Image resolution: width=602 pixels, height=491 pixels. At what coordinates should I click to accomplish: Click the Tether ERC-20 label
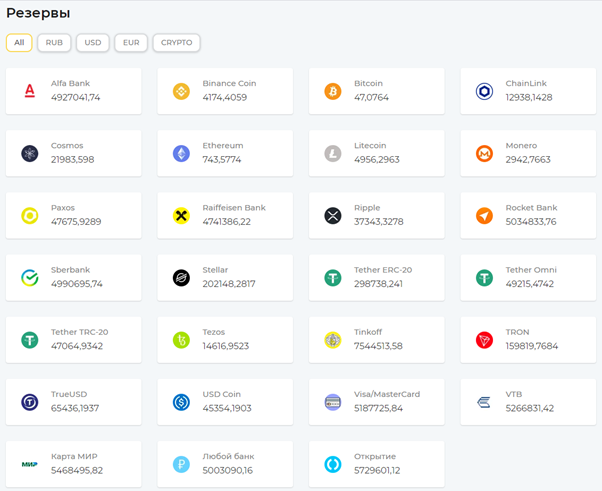pyautogui.click(x=383, y=270)
